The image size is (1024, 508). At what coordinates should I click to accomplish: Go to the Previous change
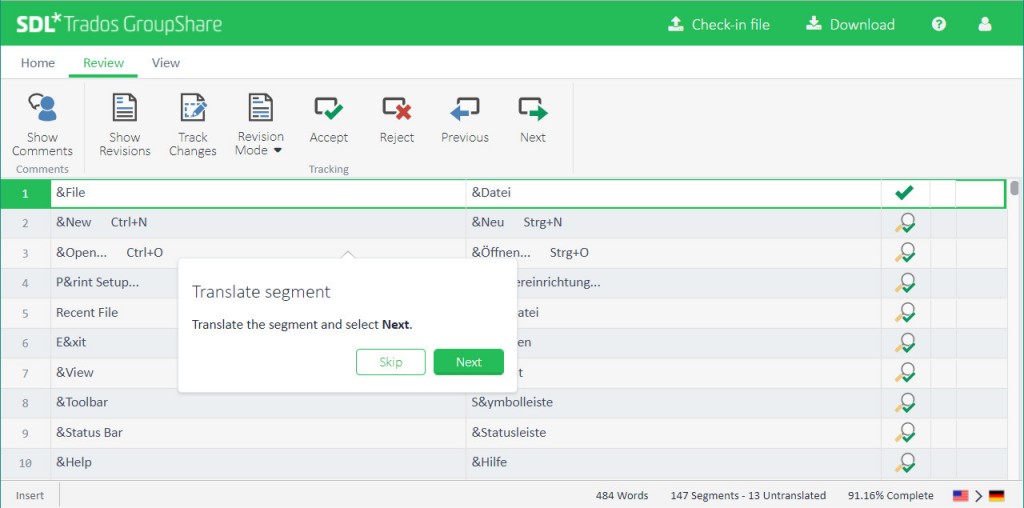tap(465, 108)
